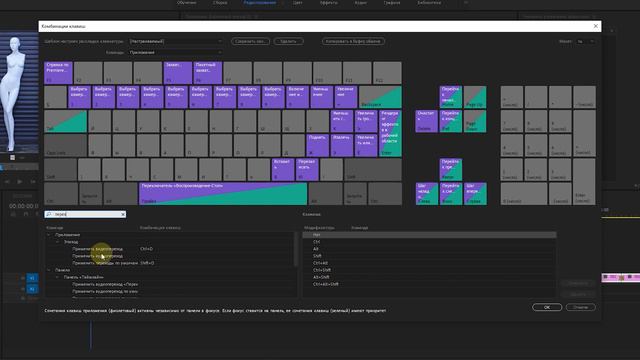Collapse the Панели tree node
The width and height of the screenshot is (640, 360).
tap(49, 270)
